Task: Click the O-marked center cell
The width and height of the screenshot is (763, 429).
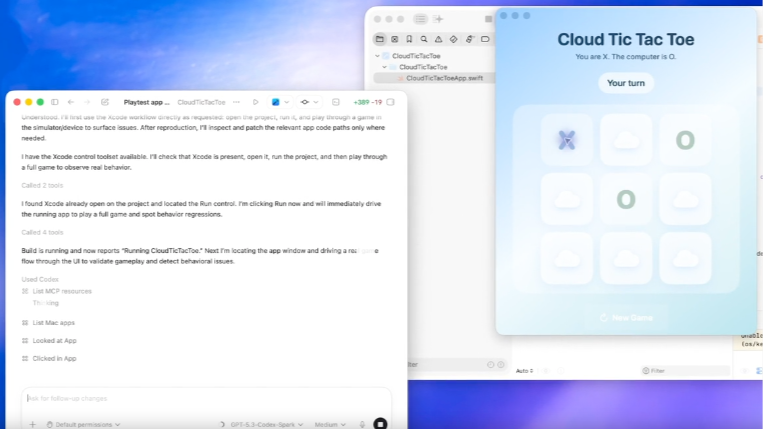Action: click(x=626, y=199)
